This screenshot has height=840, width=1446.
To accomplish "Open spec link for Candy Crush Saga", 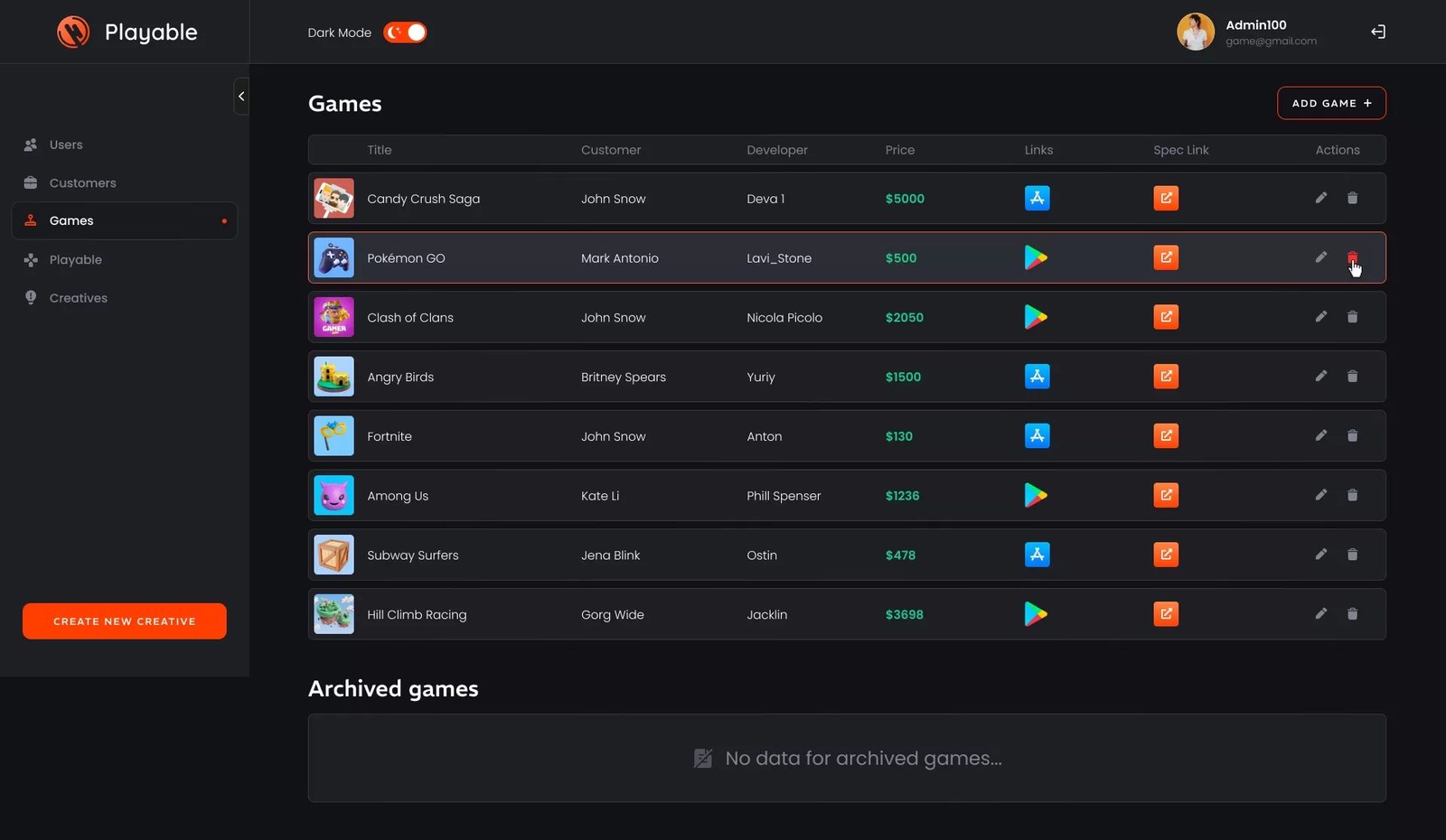I will click(x=1166, y=198).
